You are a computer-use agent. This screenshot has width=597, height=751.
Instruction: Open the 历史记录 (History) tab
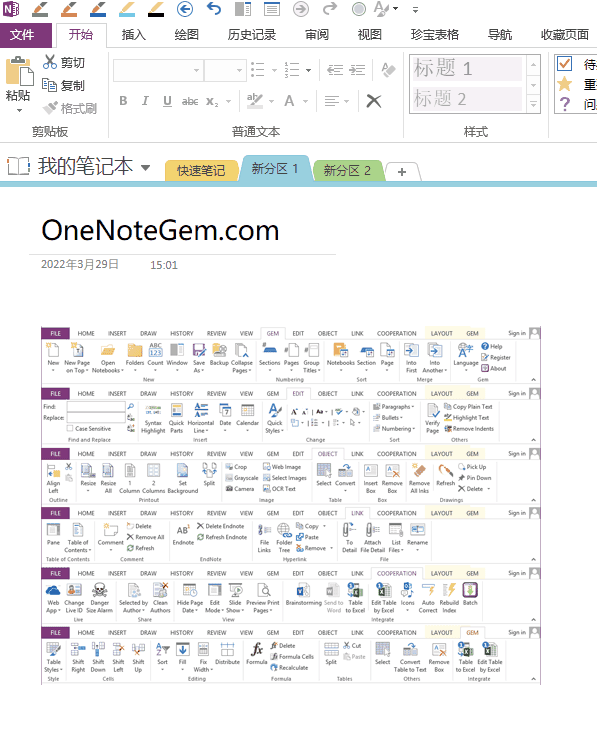(x=252, y=34)
